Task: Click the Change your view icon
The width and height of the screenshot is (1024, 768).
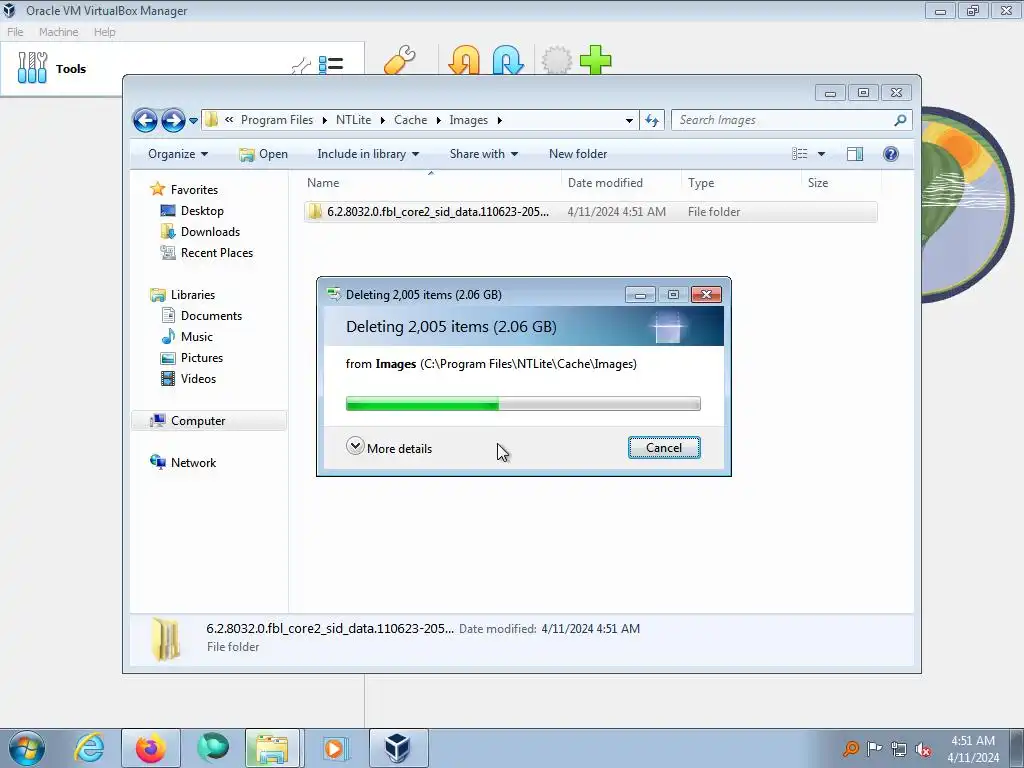Action: (799, 154)
